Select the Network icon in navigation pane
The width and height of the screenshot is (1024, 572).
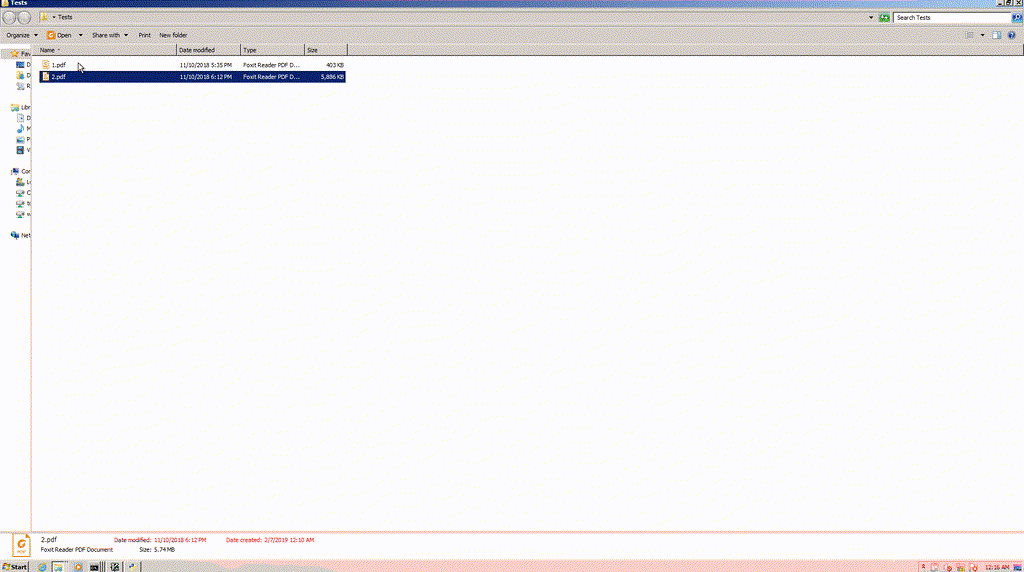coord(15,235)
